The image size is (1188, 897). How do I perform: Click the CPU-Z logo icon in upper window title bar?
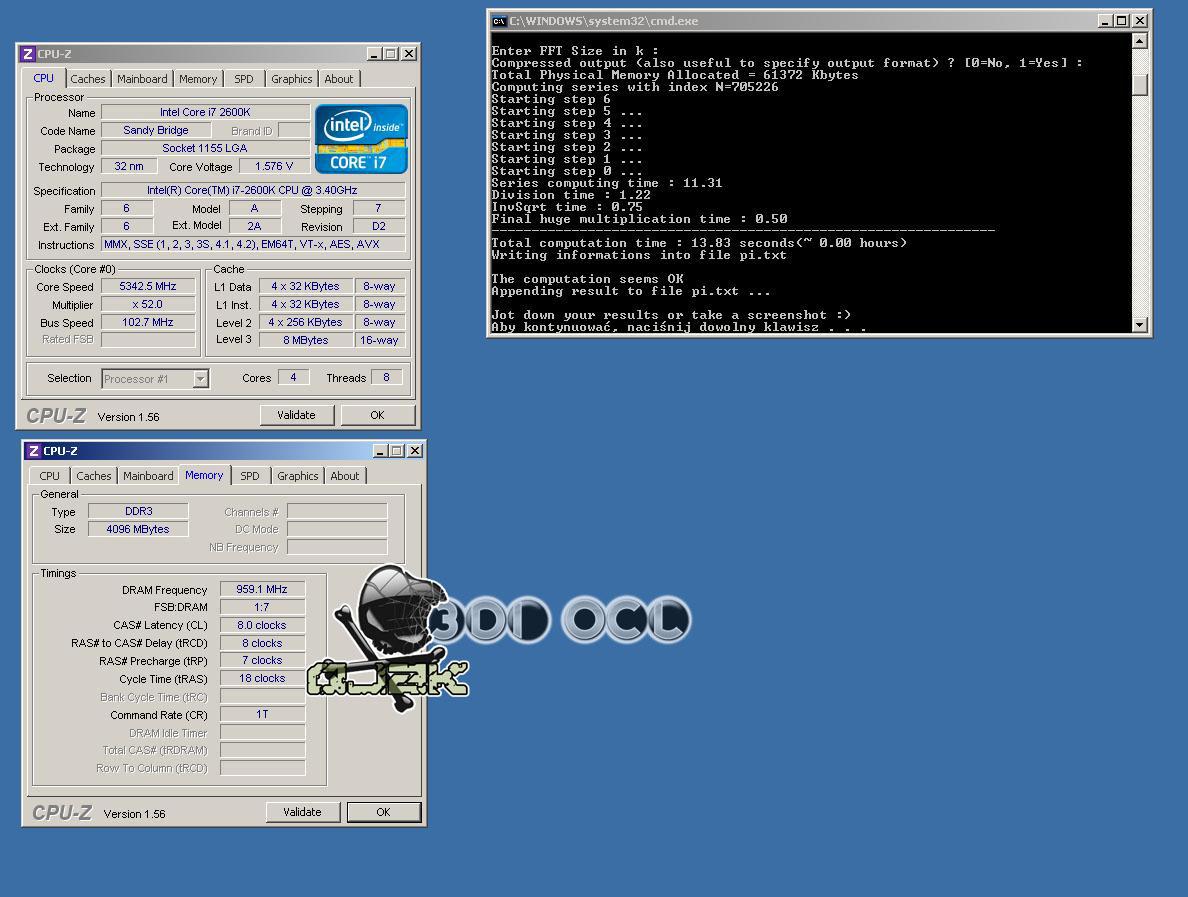point(27,54)
